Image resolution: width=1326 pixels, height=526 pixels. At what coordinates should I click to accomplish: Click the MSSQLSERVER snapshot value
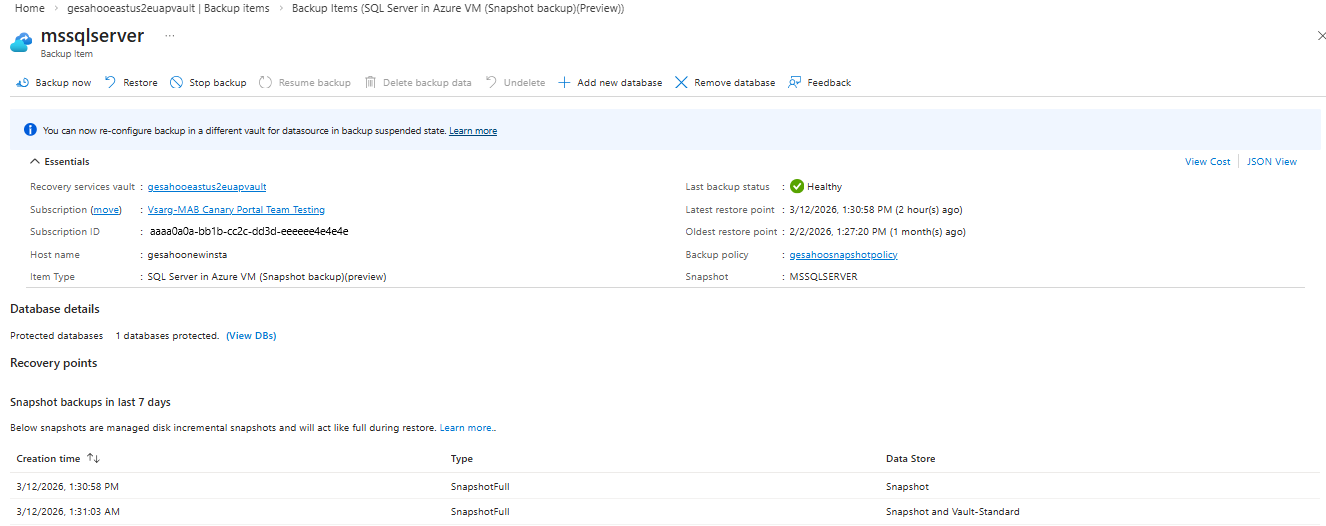click(x=824, y=277)
